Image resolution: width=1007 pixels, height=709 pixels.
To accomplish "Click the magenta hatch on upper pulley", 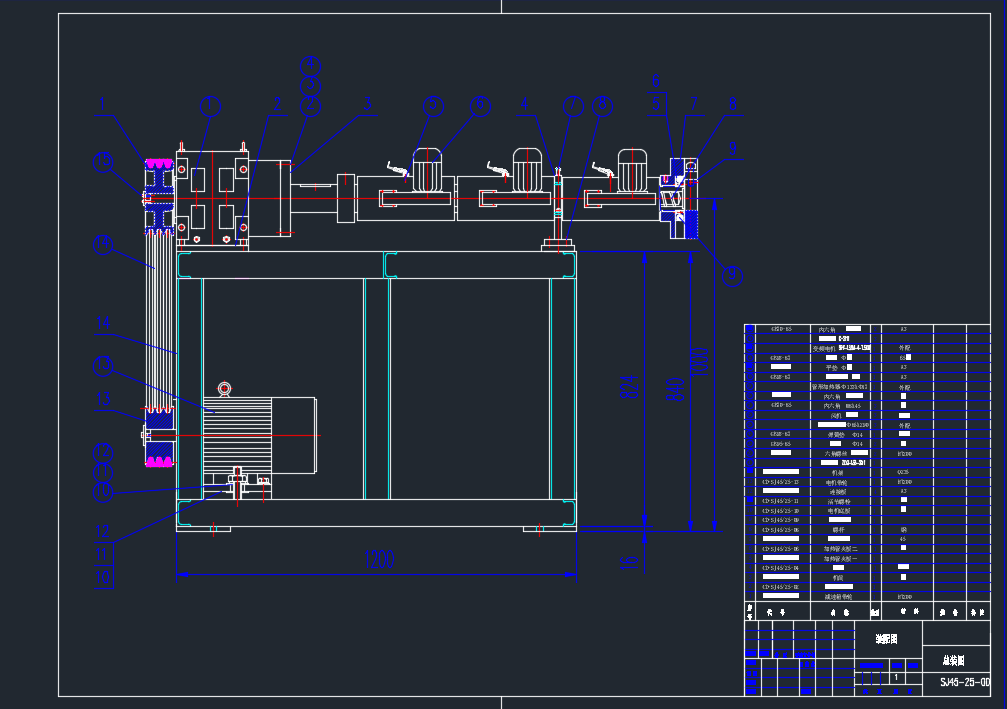I will point(158,163).
